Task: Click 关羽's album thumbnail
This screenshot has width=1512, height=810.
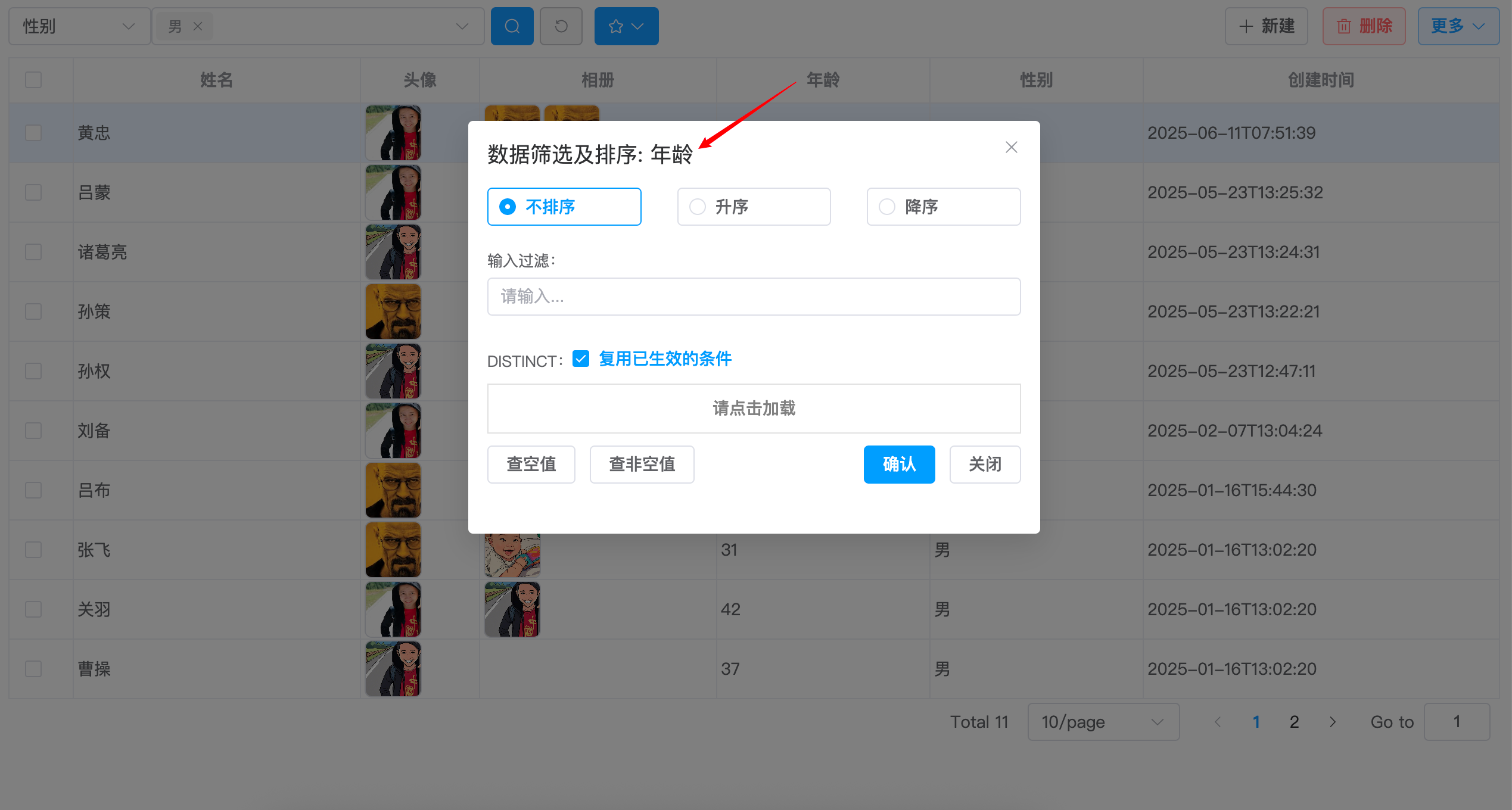Action: click(512, 609)
